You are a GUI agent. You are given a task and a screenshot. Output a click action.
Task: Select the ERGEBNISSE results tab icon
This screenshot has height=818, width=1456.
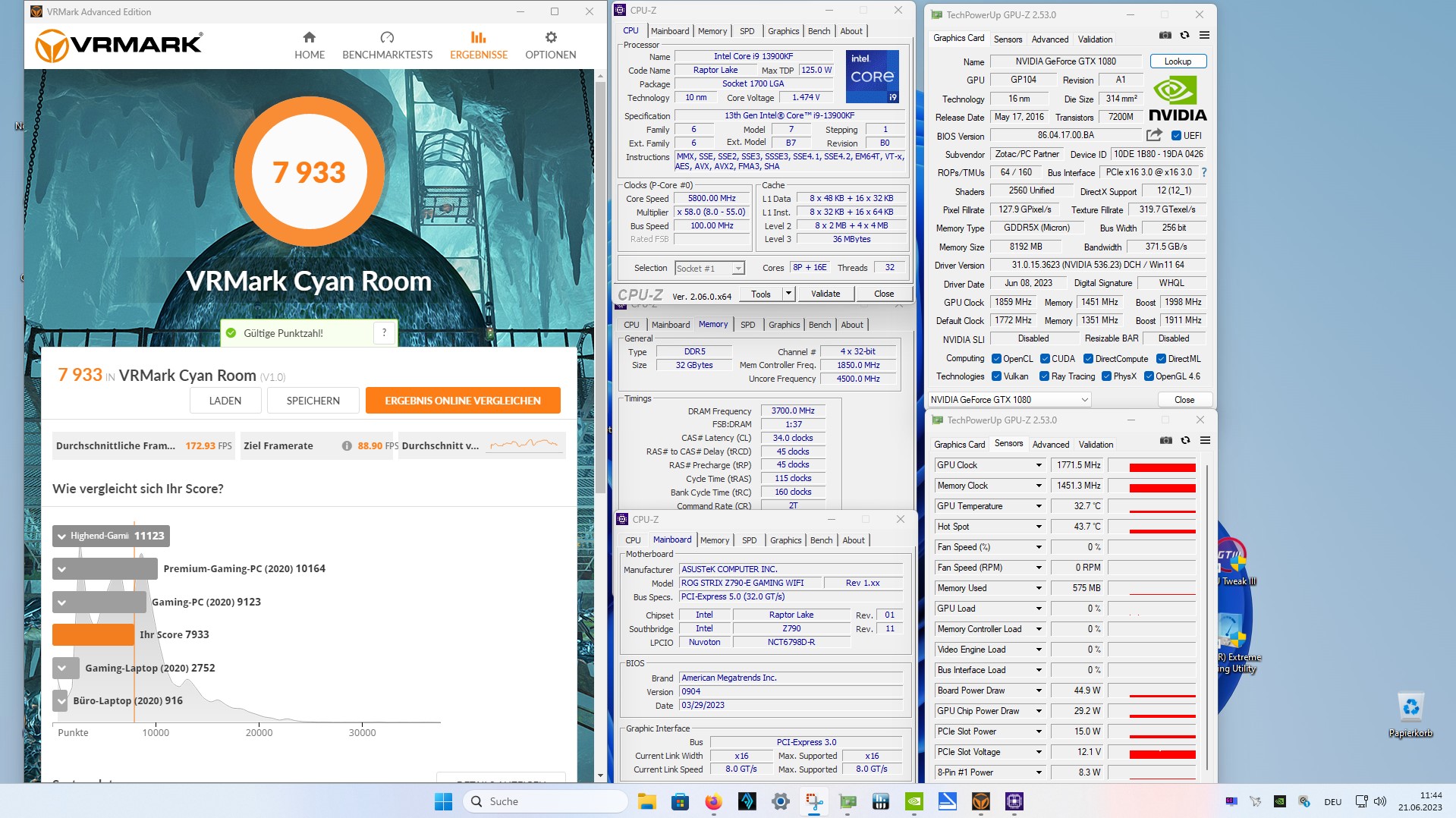coord(478,37)
